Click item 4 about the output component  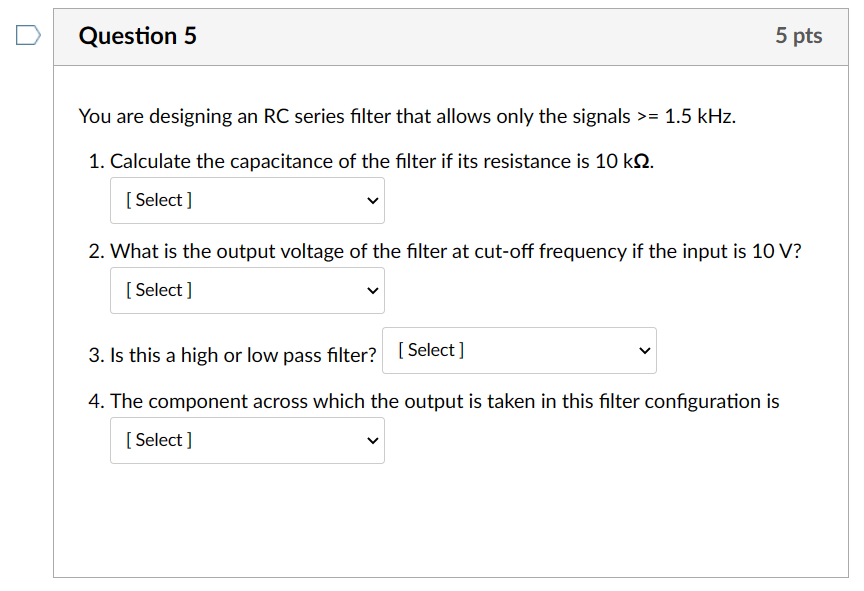coord(435,401)
